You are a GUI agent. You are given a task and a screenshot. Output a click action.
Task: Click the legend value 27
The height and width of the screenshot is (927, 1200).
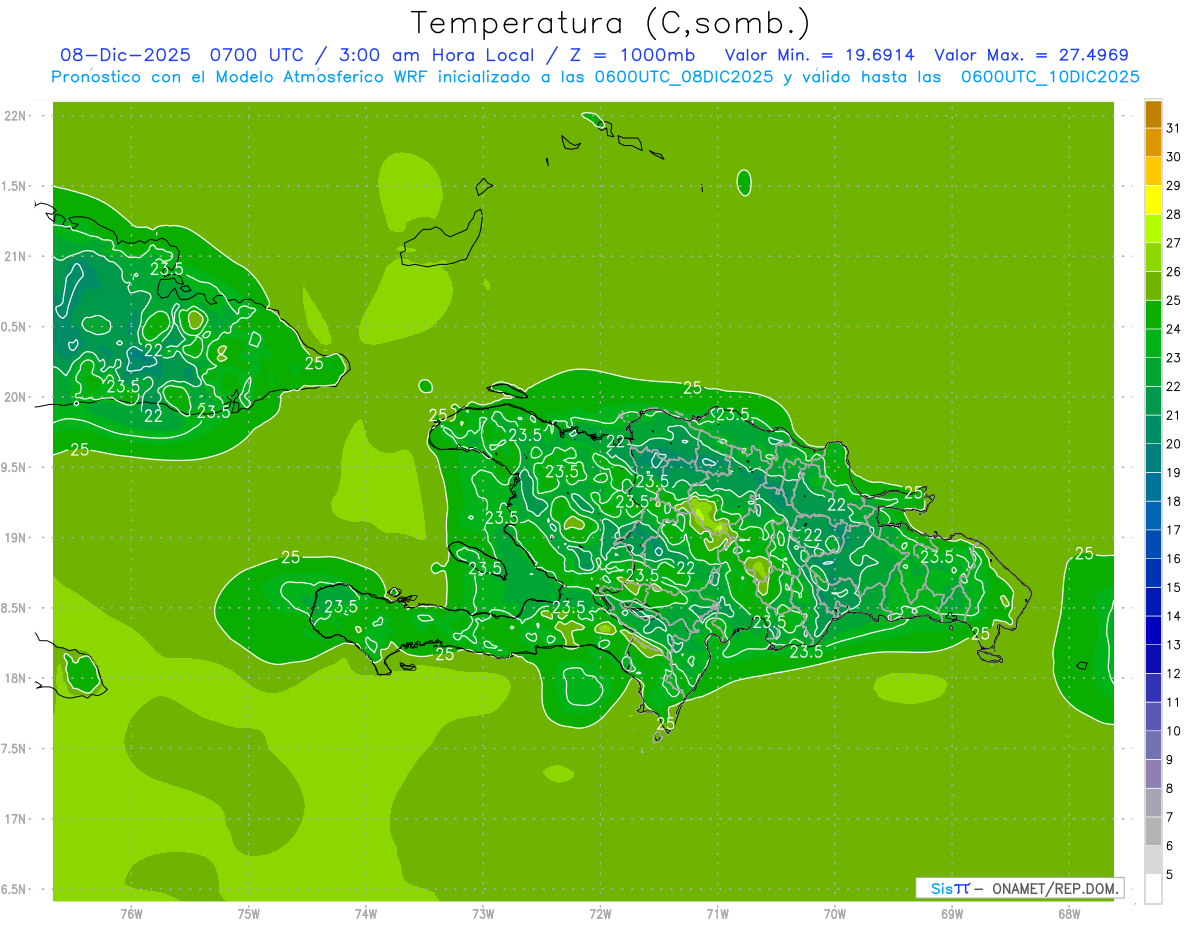[1174, 243]
